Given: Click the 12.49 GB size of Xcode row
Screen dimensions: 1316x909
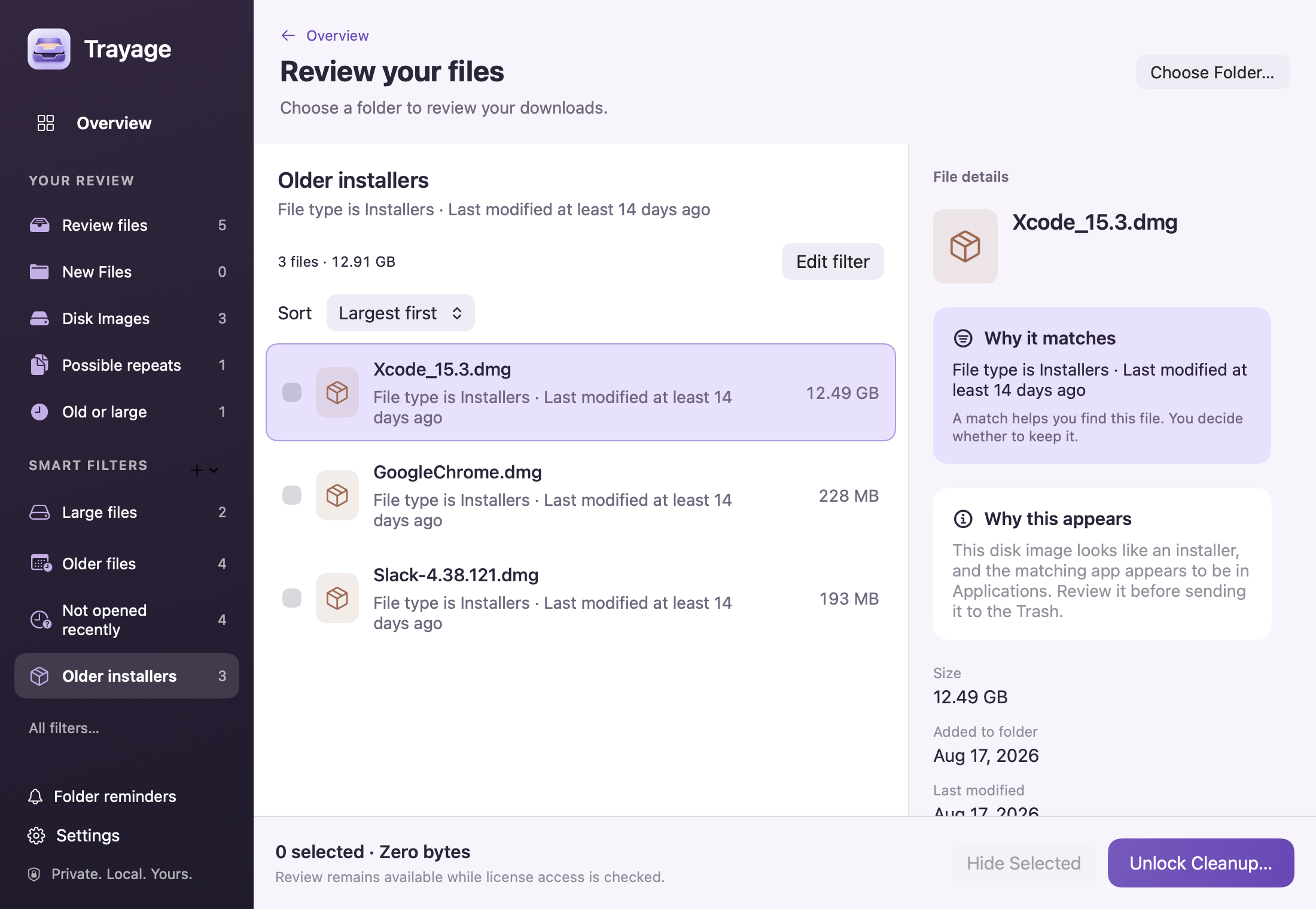Looking at the screenshot, I should tap(842, 393).
